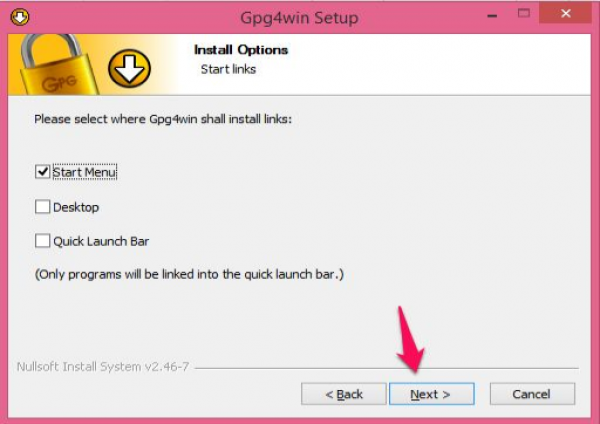
Task: Enable the Quick Launch Bar checkbox
Action: pos(42,241)
